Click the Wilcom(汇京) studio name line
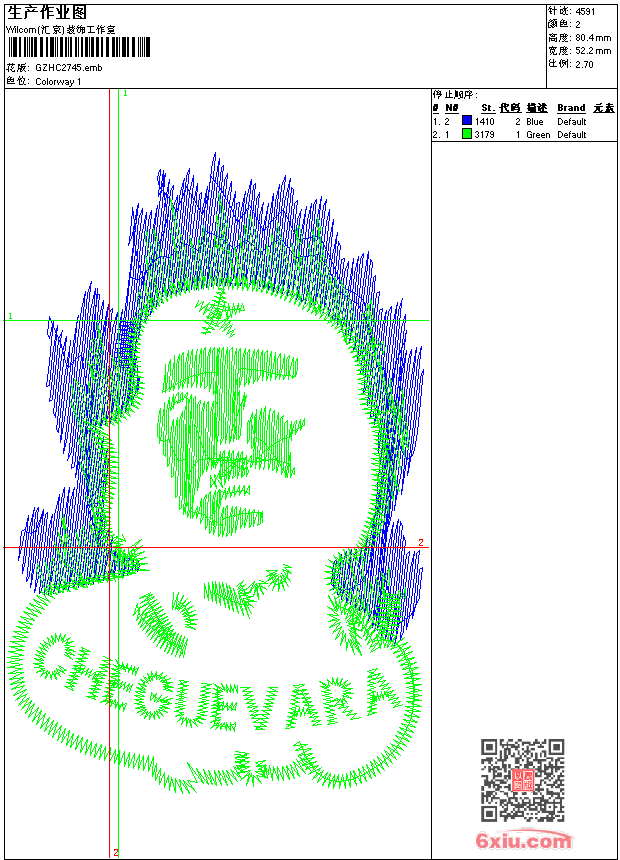The width and height of the screenshot is (620, 860). [x=61, y=30]
